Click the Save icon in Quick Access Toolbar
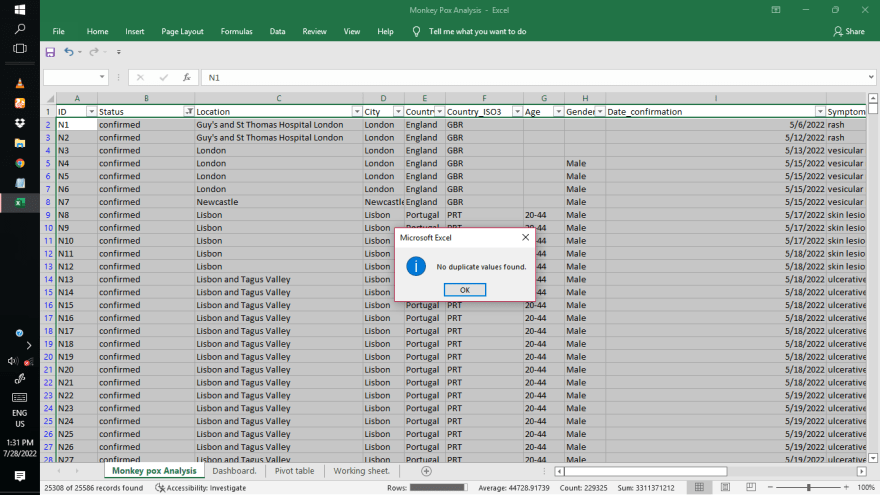This screenshot has width=880, height=495. coord(51,52)
